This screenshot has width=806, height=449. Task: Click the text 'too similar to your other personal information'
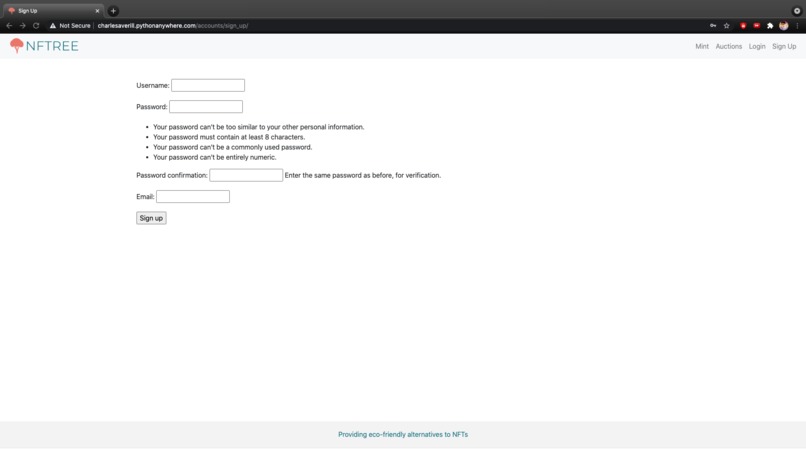(295, 127)
